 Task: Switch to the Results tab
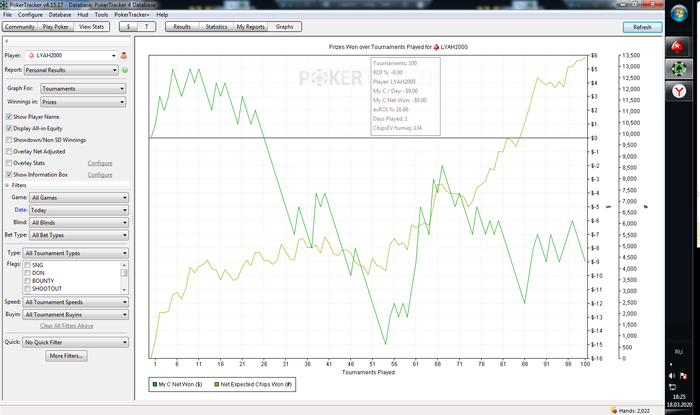point(182,27)
